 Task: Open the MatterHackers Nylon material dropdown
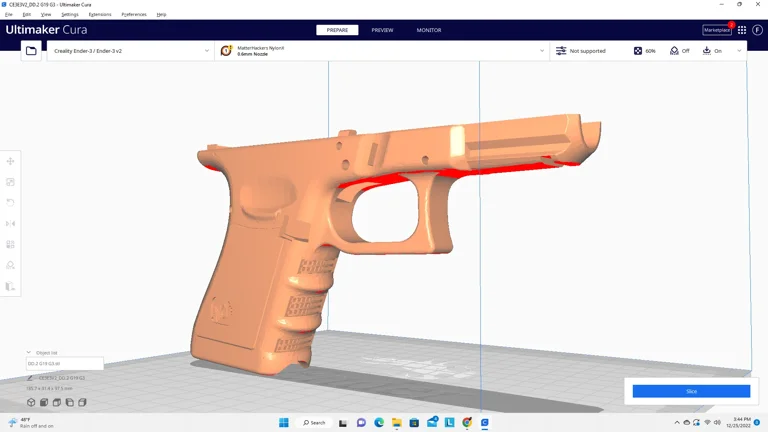[x=382, y=51]
